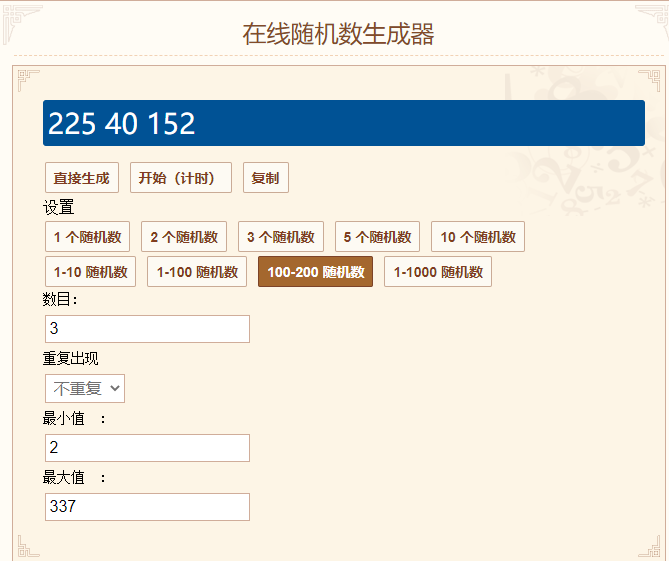669x561 pixels.
Task: Select 2 个随机数 preset
Action: (x=184, y=236)
